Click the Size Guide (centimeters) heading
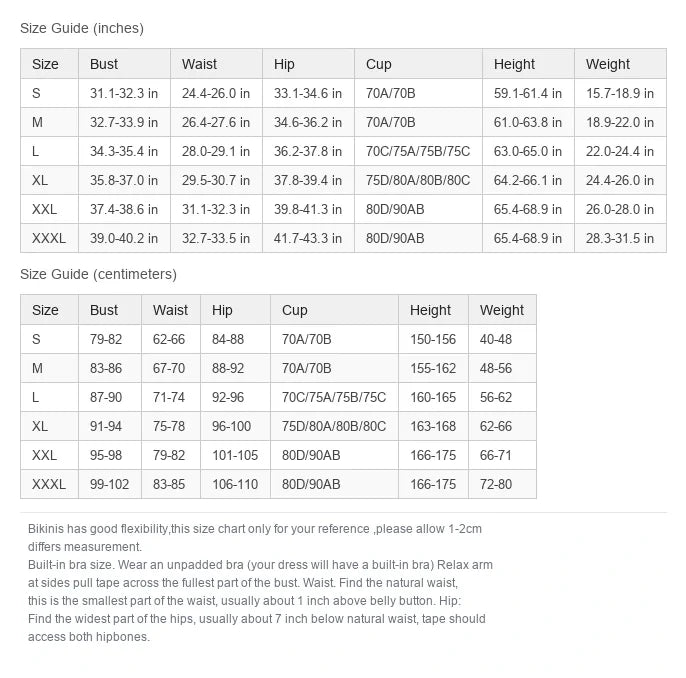This screenshot has width=686, height=678. coord(98,274)
